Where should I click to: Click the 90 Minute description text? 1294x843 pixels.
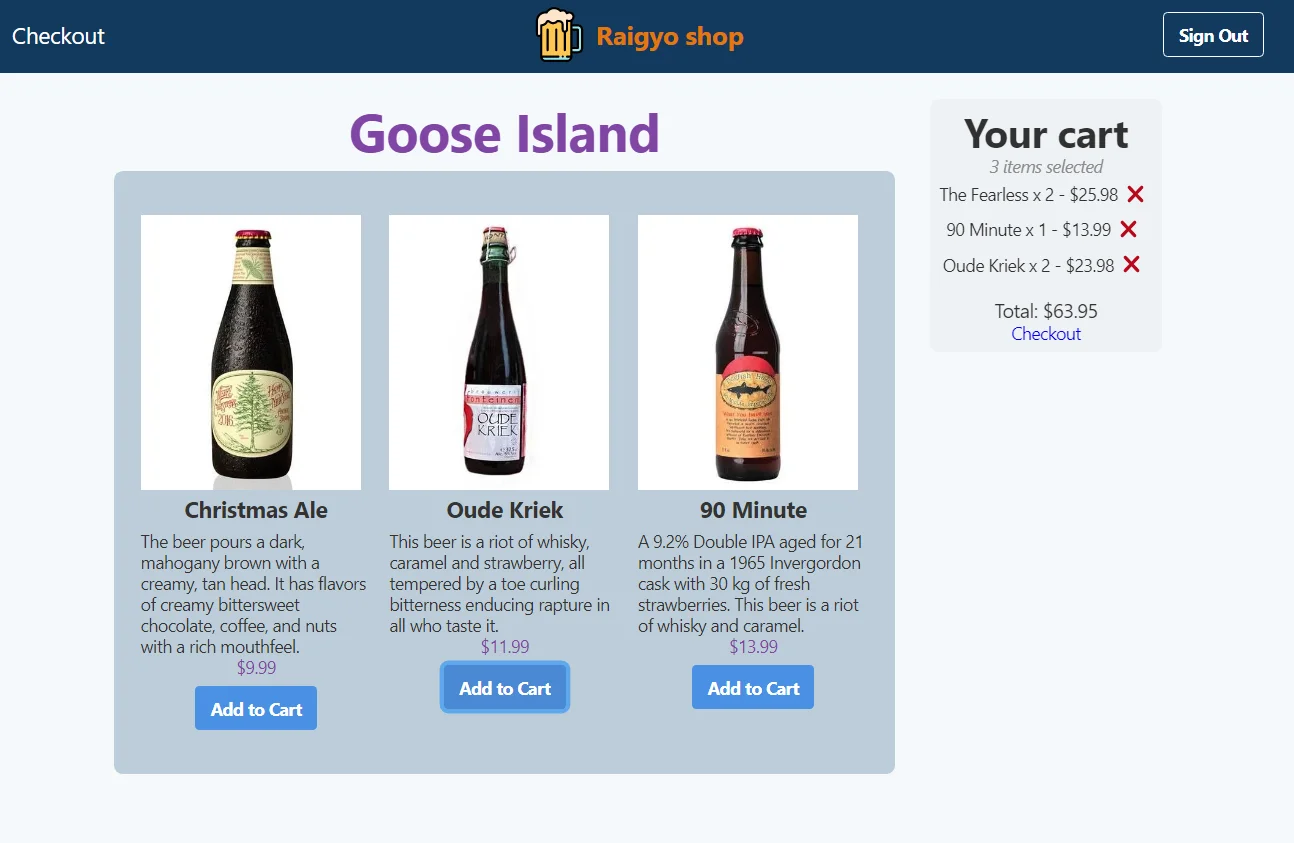(750, 584)
